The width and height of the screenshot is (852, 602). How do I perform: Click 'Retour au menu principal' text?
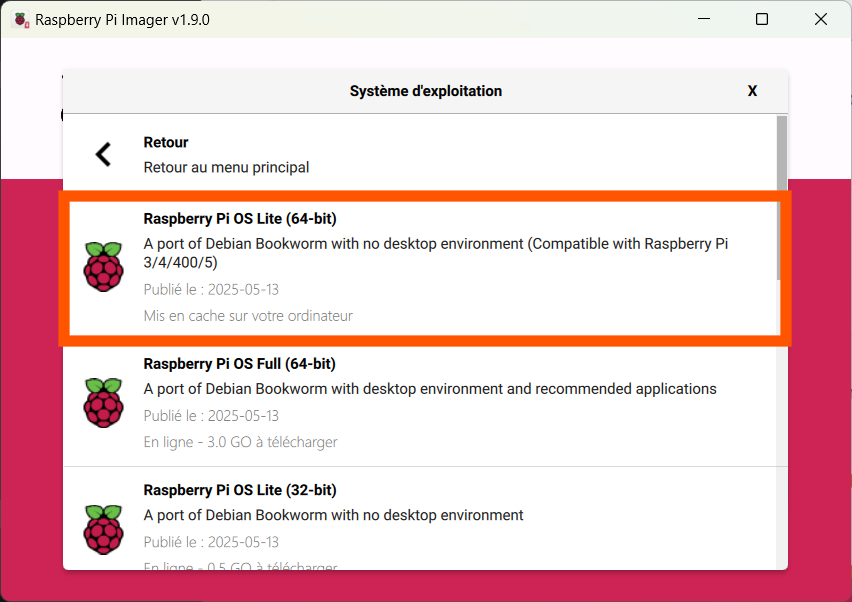click(226, 167)
